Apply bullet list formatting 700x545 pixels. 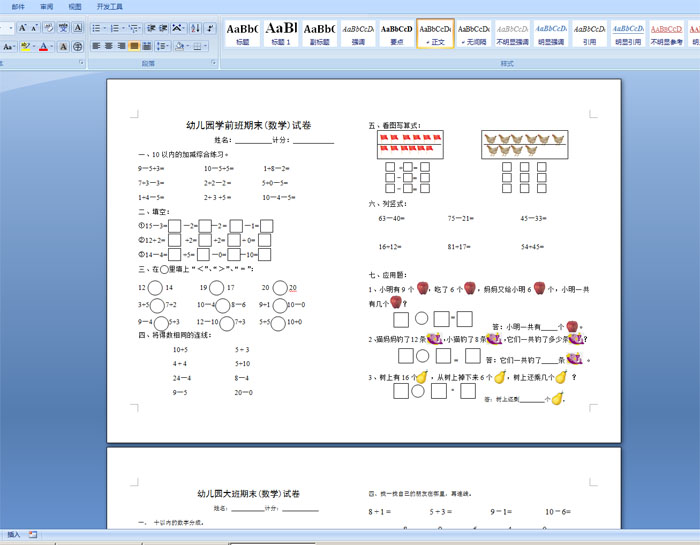(96, 29)
